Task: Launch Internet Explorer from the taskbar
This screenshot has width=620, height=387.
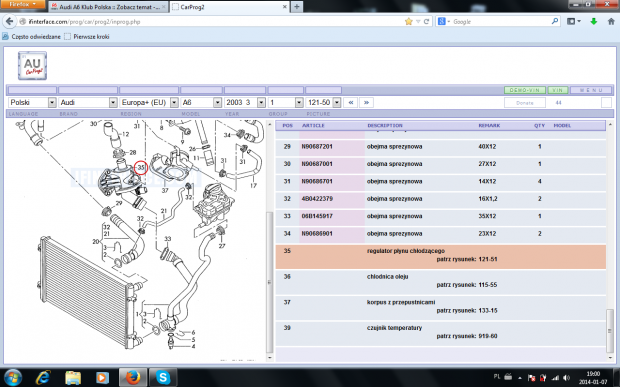Action: point(43,378)
